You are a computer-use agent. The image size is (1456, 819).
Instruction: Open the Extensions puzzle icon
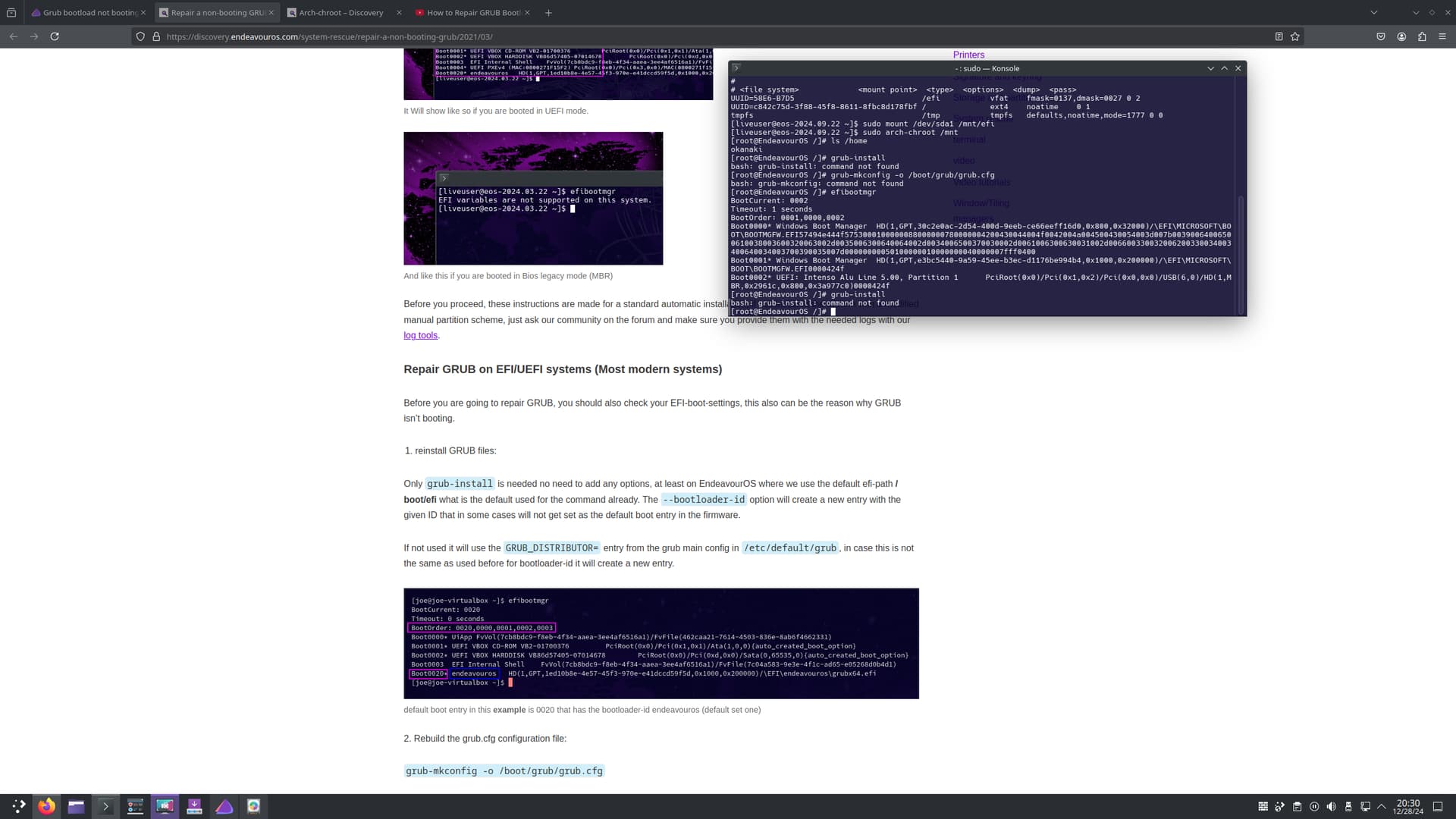point(1422,36)
